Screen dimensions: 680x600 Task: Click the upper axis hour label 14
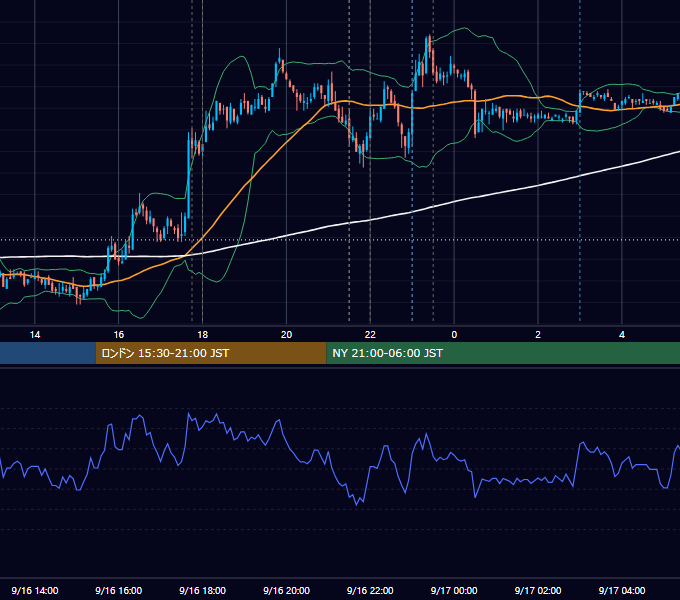(x=35, y=335)
